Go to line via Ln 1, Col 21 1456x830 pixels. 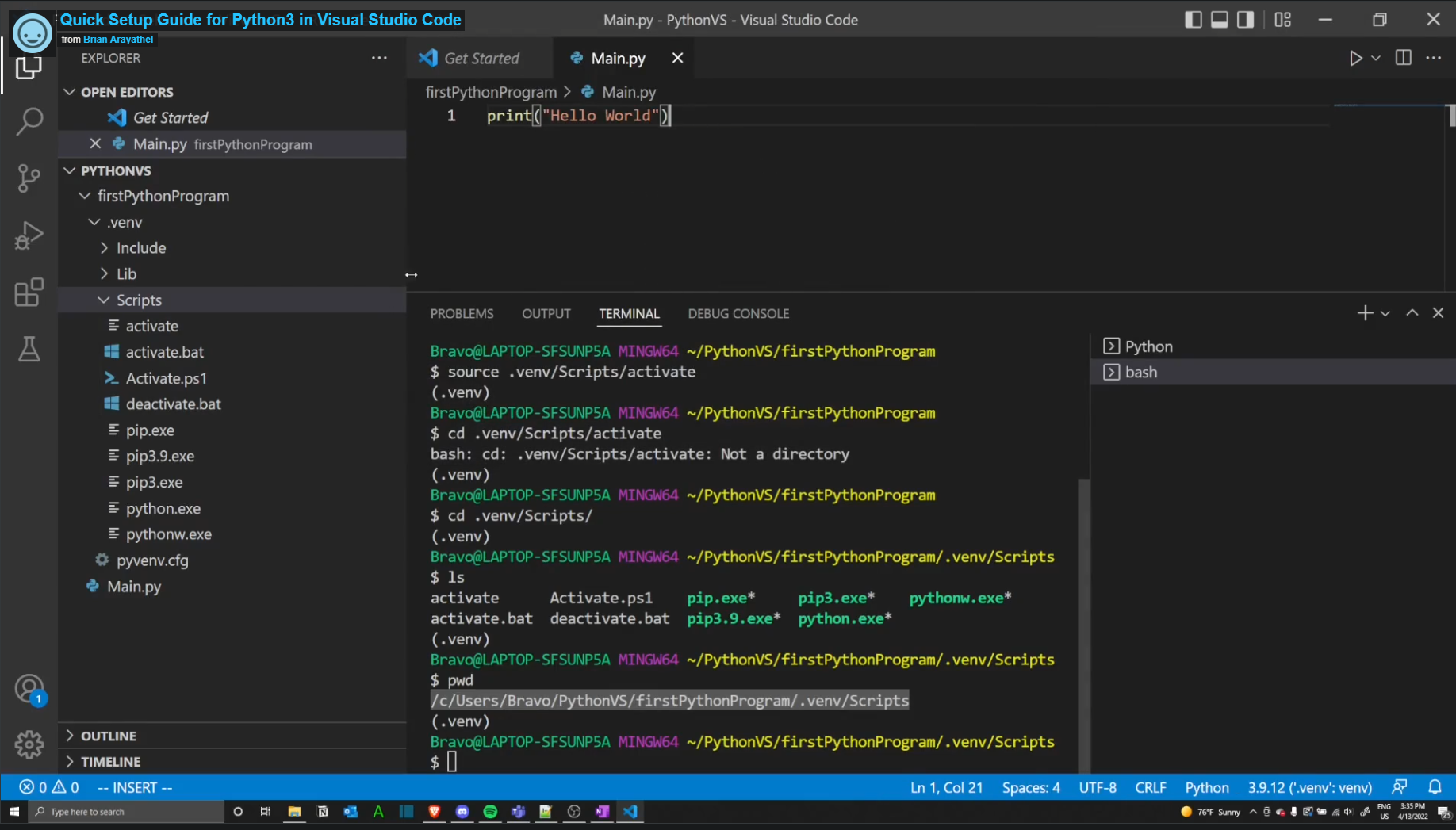click(946, 787)
